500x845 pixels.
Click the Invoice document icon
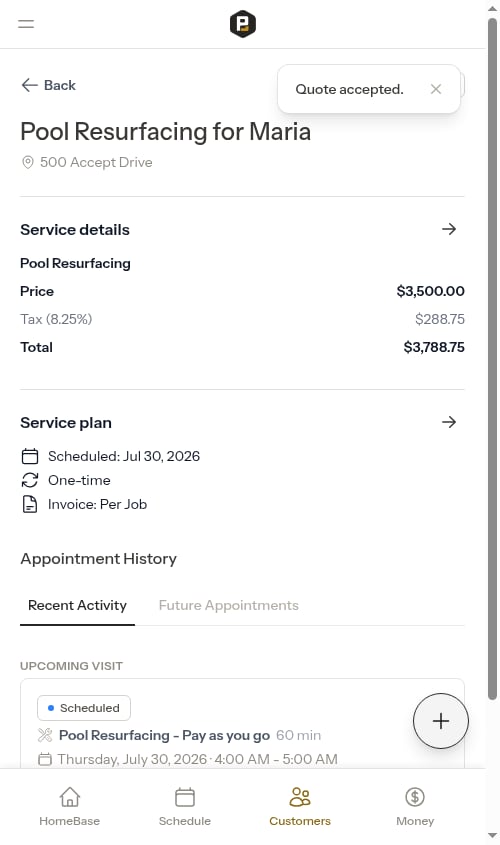[30, 504]
